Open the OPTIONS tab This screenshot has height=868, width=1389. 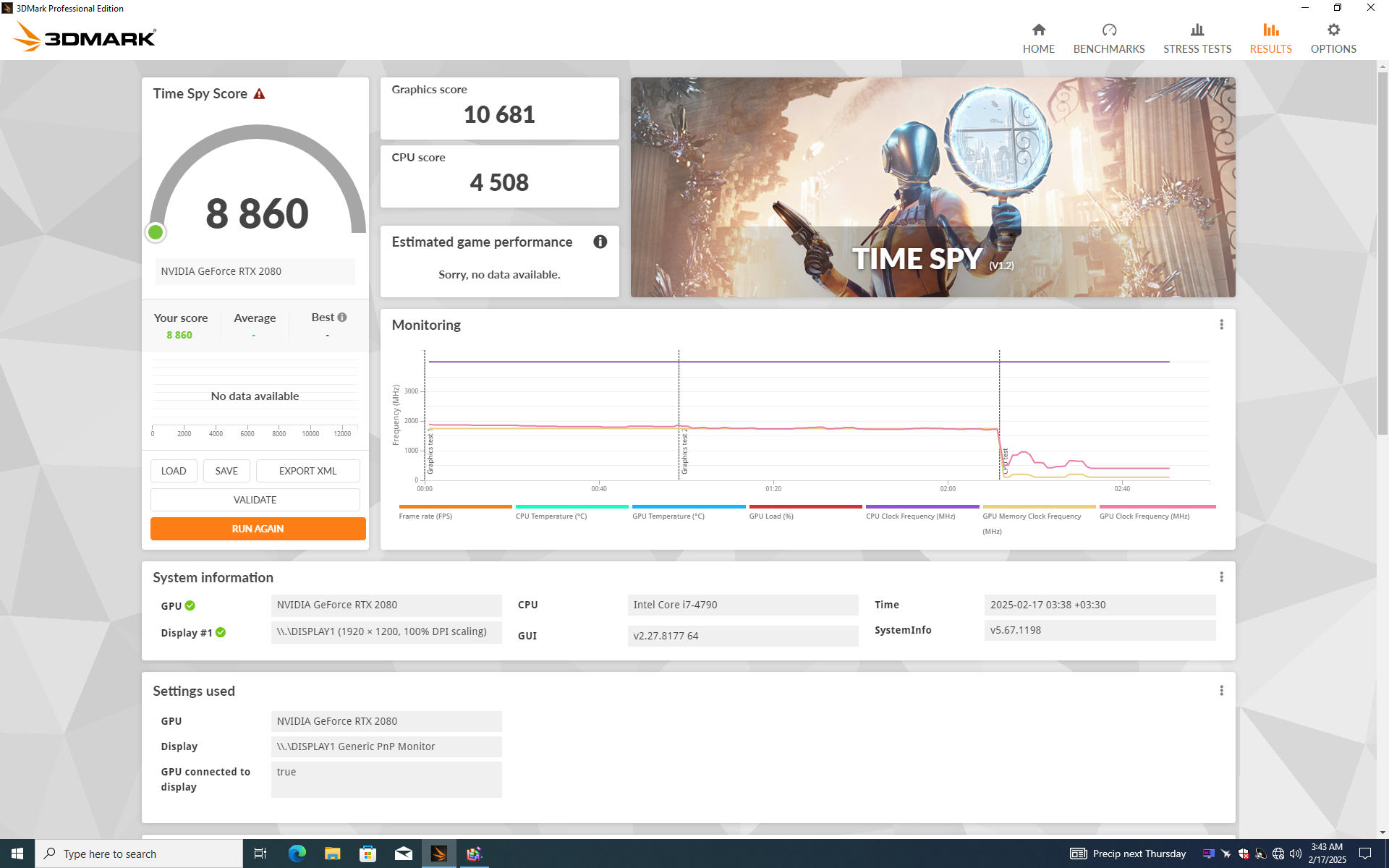pos(1333,38)
